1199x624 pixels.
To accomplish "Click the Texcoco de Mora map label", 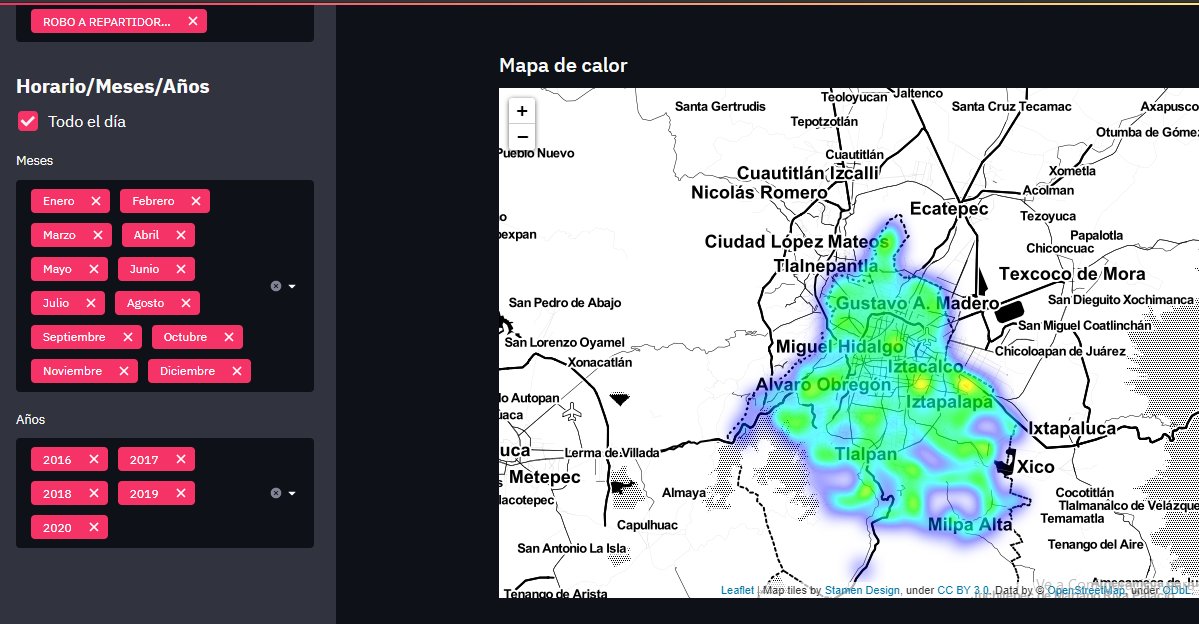I will point(1072,274).
